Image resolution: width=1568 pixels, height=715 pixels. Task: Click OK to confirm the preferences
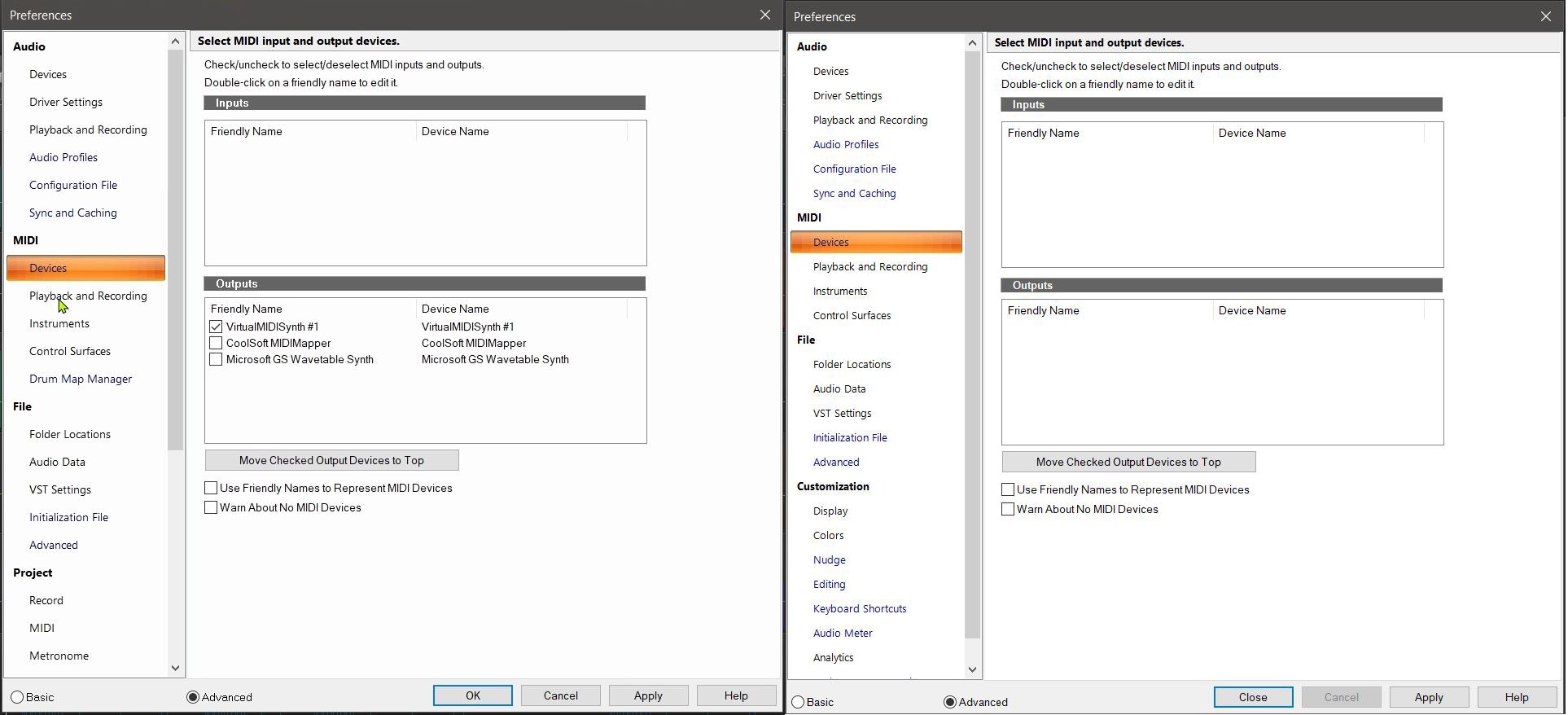[472, 695]
